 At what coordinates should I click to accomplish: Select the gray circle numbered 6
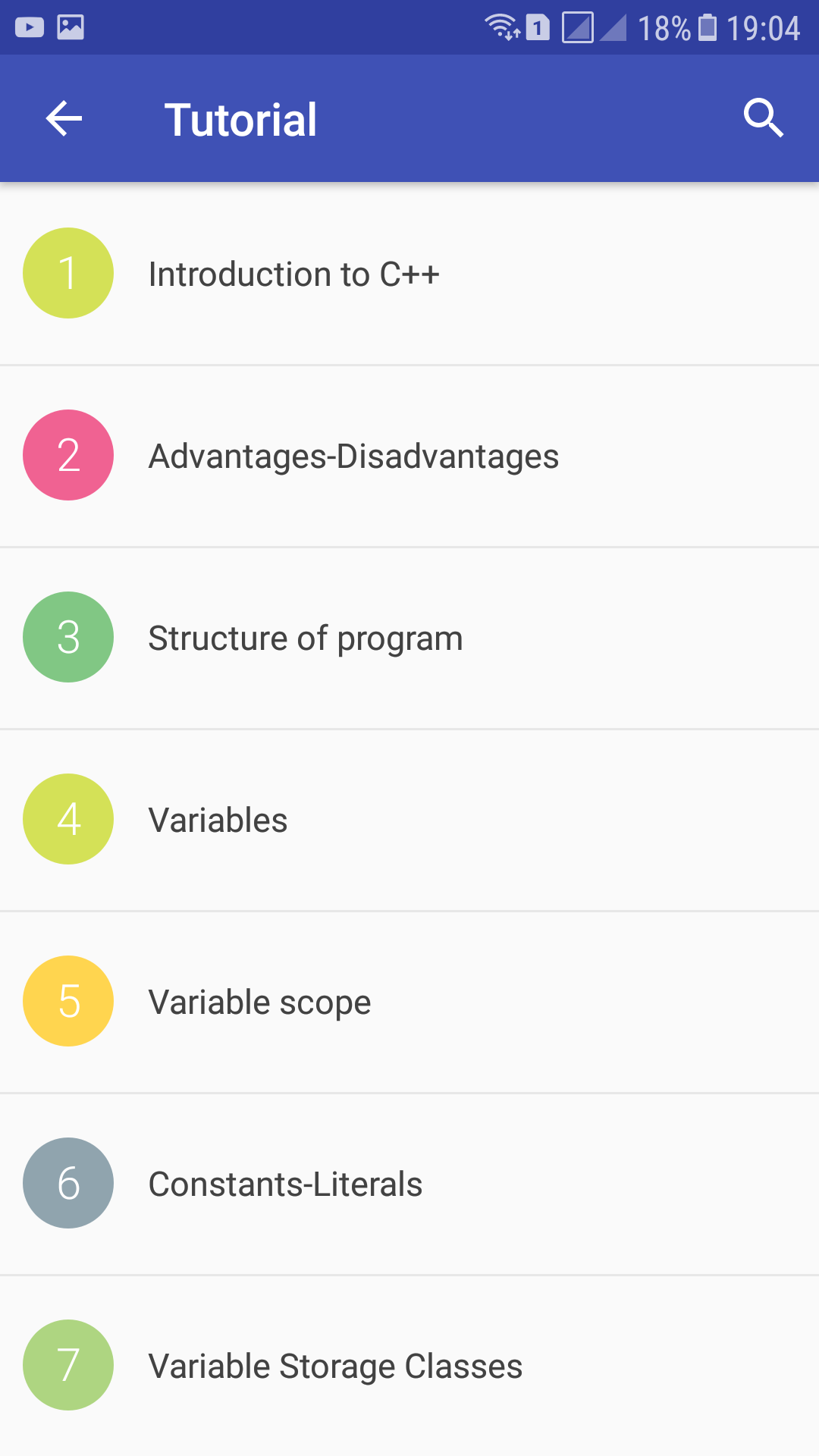click(x=67, y=1183)
